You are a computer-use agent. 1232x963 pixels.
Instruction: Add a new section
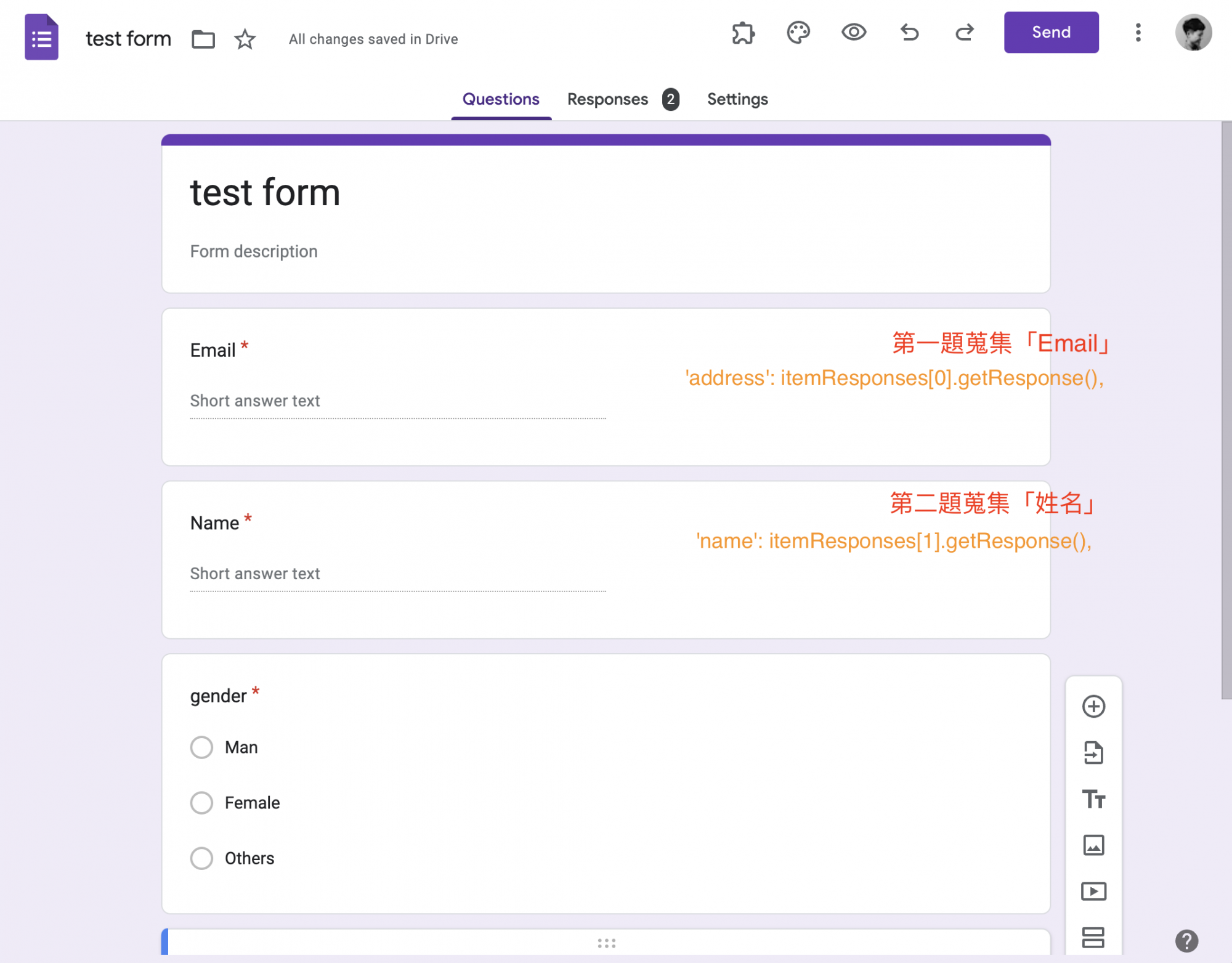click(x=1093, y=937)
